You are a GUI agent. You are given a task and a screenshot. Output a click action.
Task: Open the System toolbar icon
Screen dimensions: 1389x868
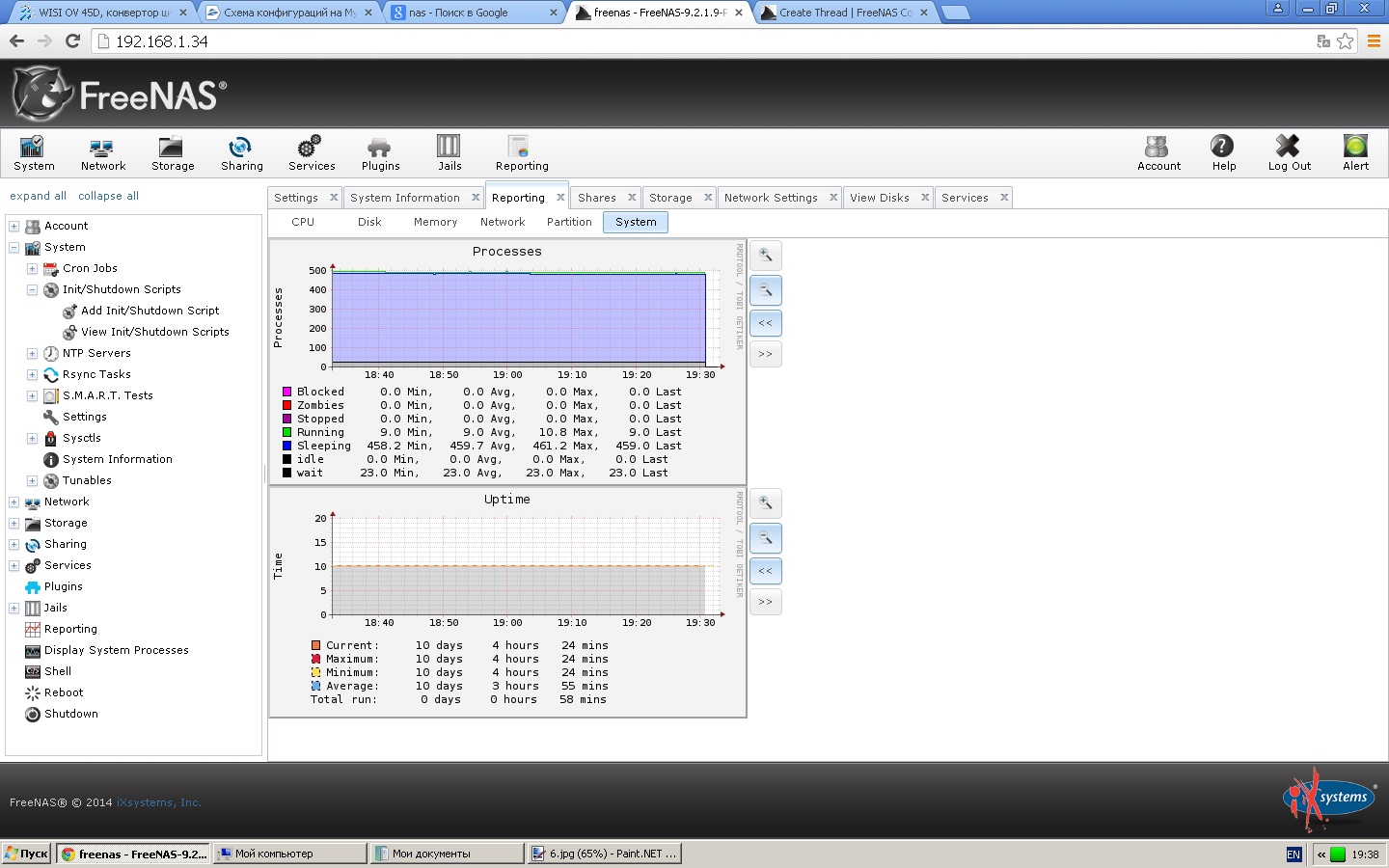tap(34, 152)
